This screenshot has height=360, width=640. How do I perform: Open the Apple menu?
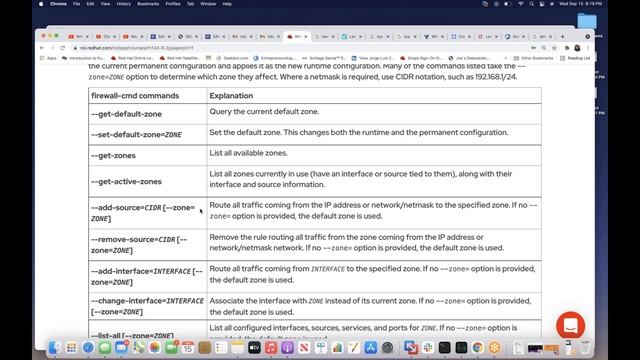coord(41,4)
